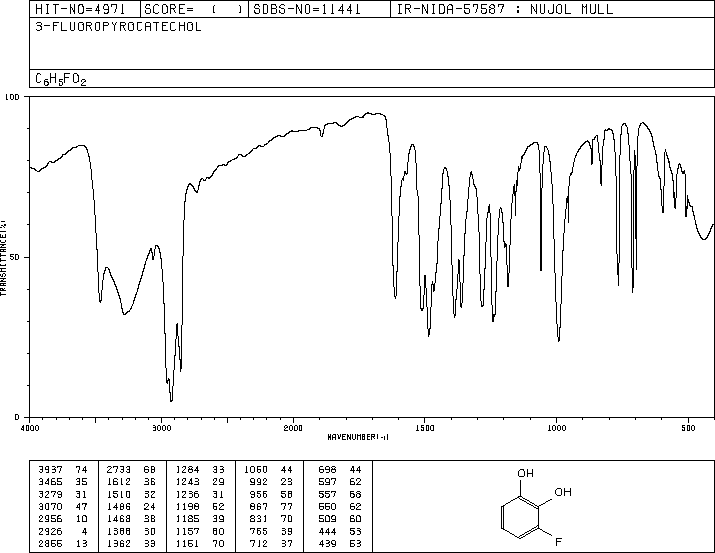Click the topmost OH label in the structure
This screenshot has height=553, width=715.
click(525, 473)
